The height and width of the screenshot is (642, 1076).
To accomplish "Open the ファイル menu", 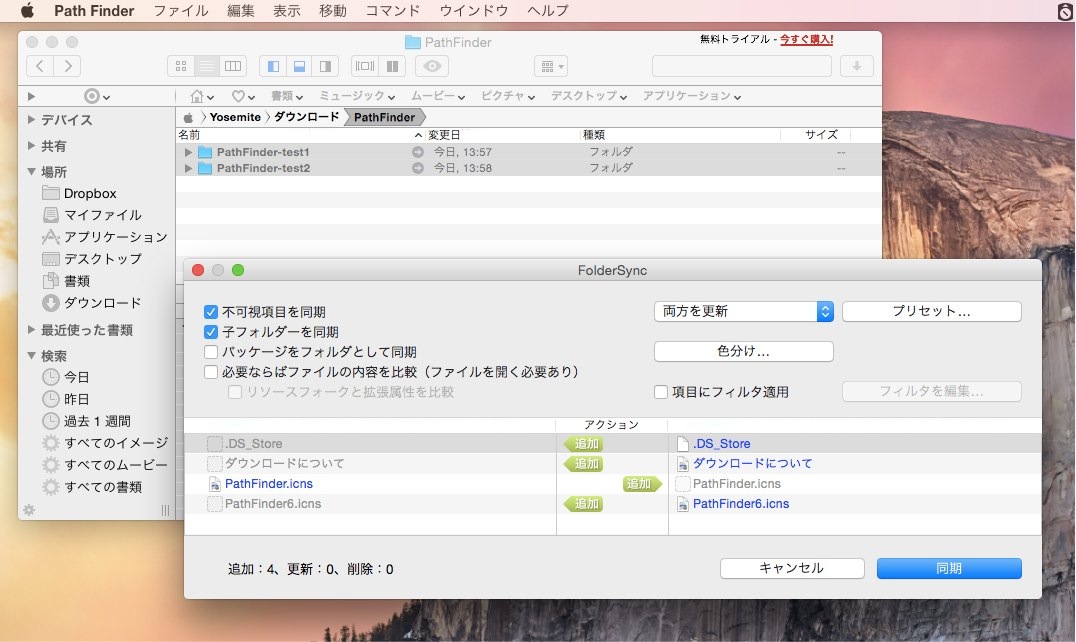I will tap(180, 11).
